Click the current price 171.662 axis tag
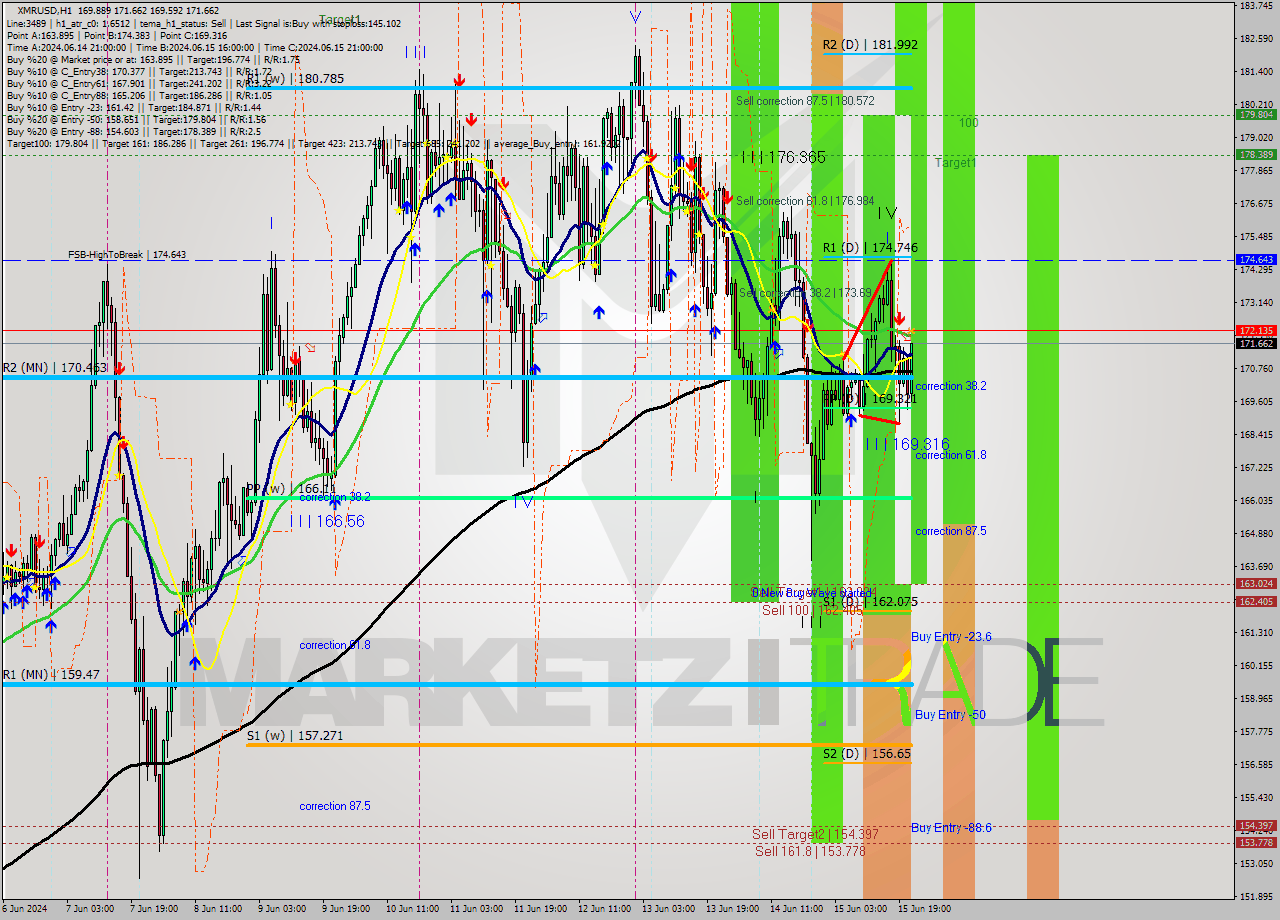The width and height of the screenshot is (1280, 920). (1256, 343)
